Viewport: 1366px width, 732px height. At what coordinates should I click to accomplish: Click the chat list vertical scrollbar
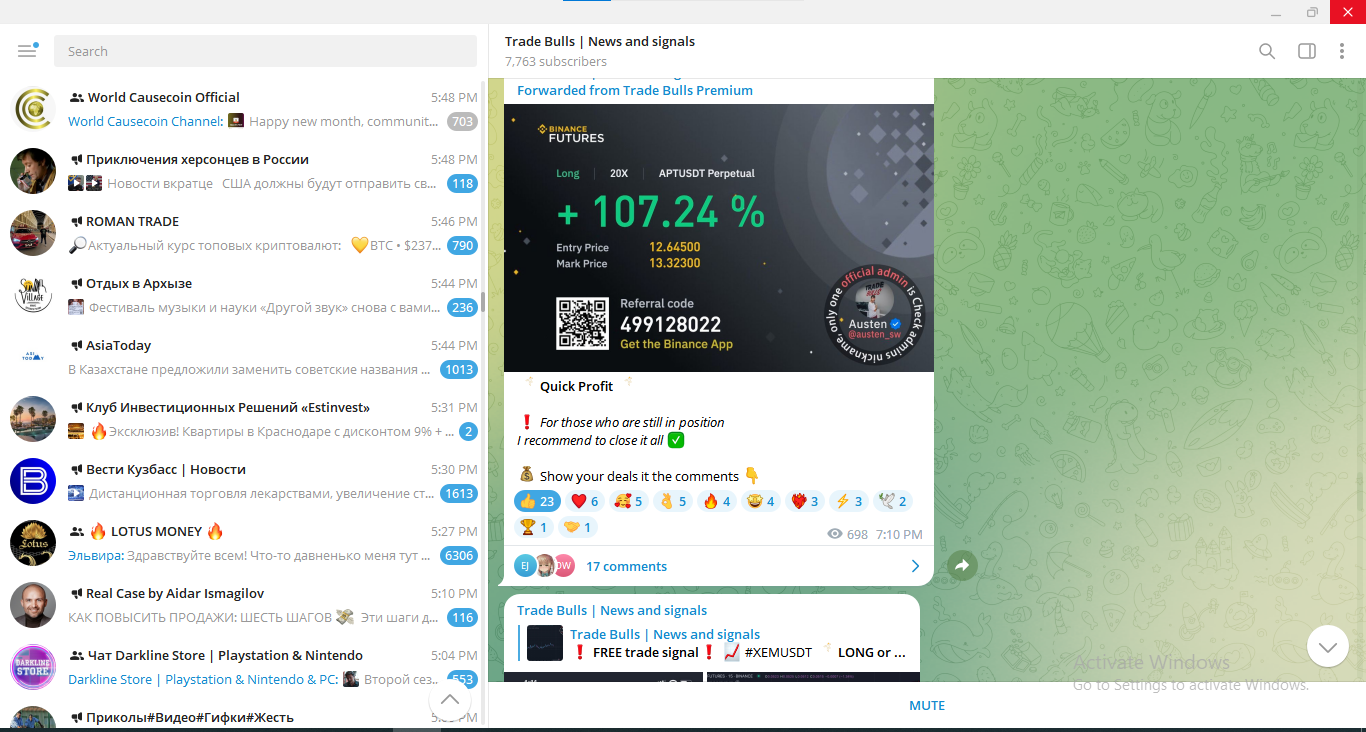pos(483,300)
